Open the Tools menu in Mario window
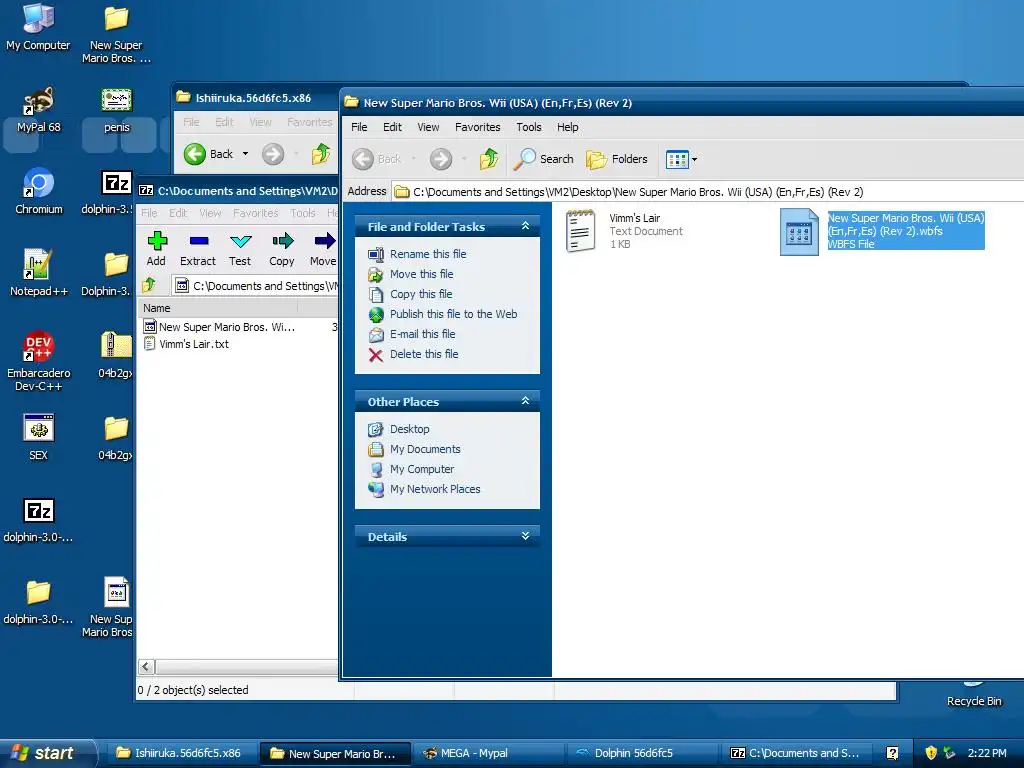 point(528,127)
